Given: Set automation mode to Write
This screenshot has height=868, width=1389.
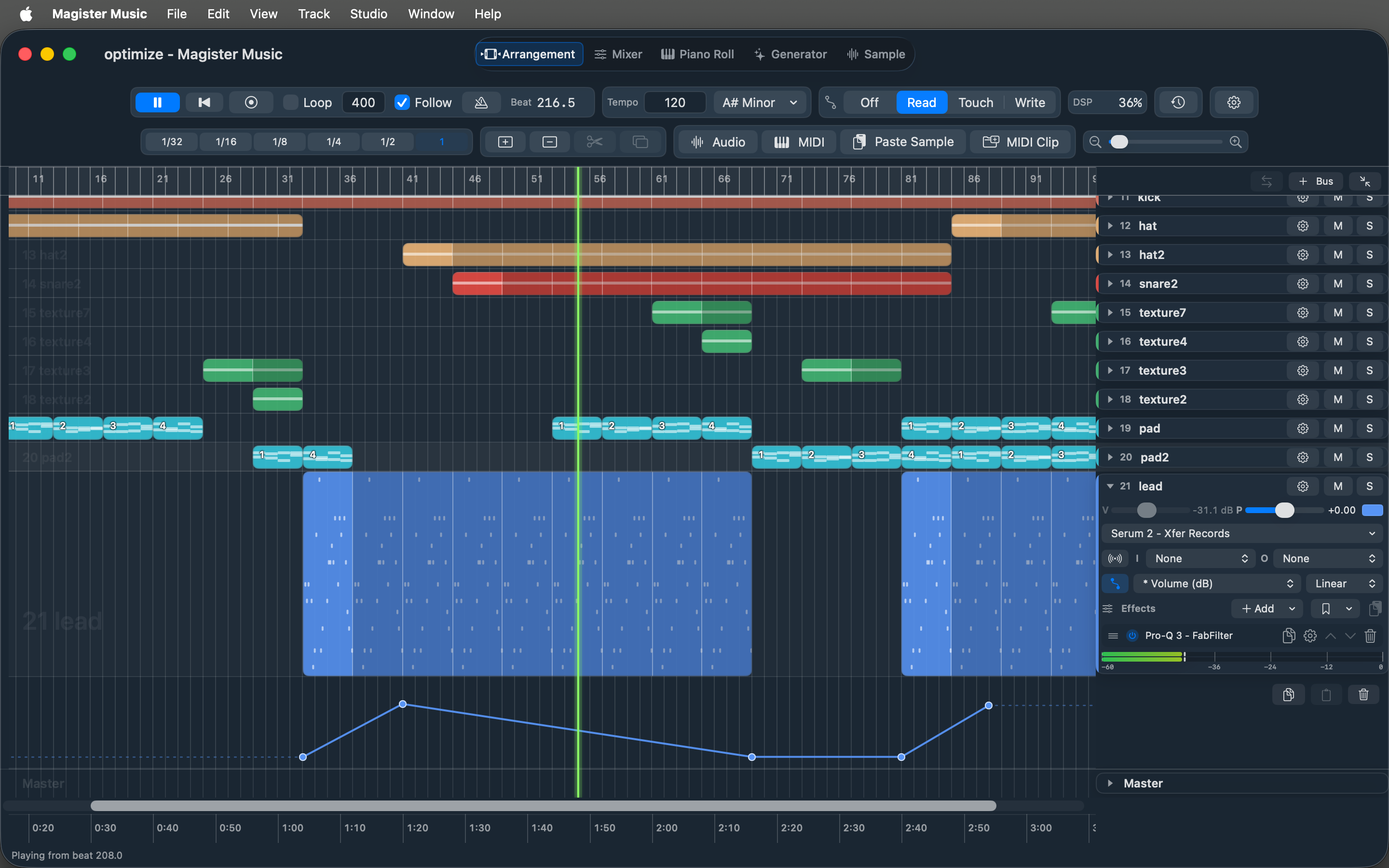Looking at the screenshot, I should [1030, 102].
